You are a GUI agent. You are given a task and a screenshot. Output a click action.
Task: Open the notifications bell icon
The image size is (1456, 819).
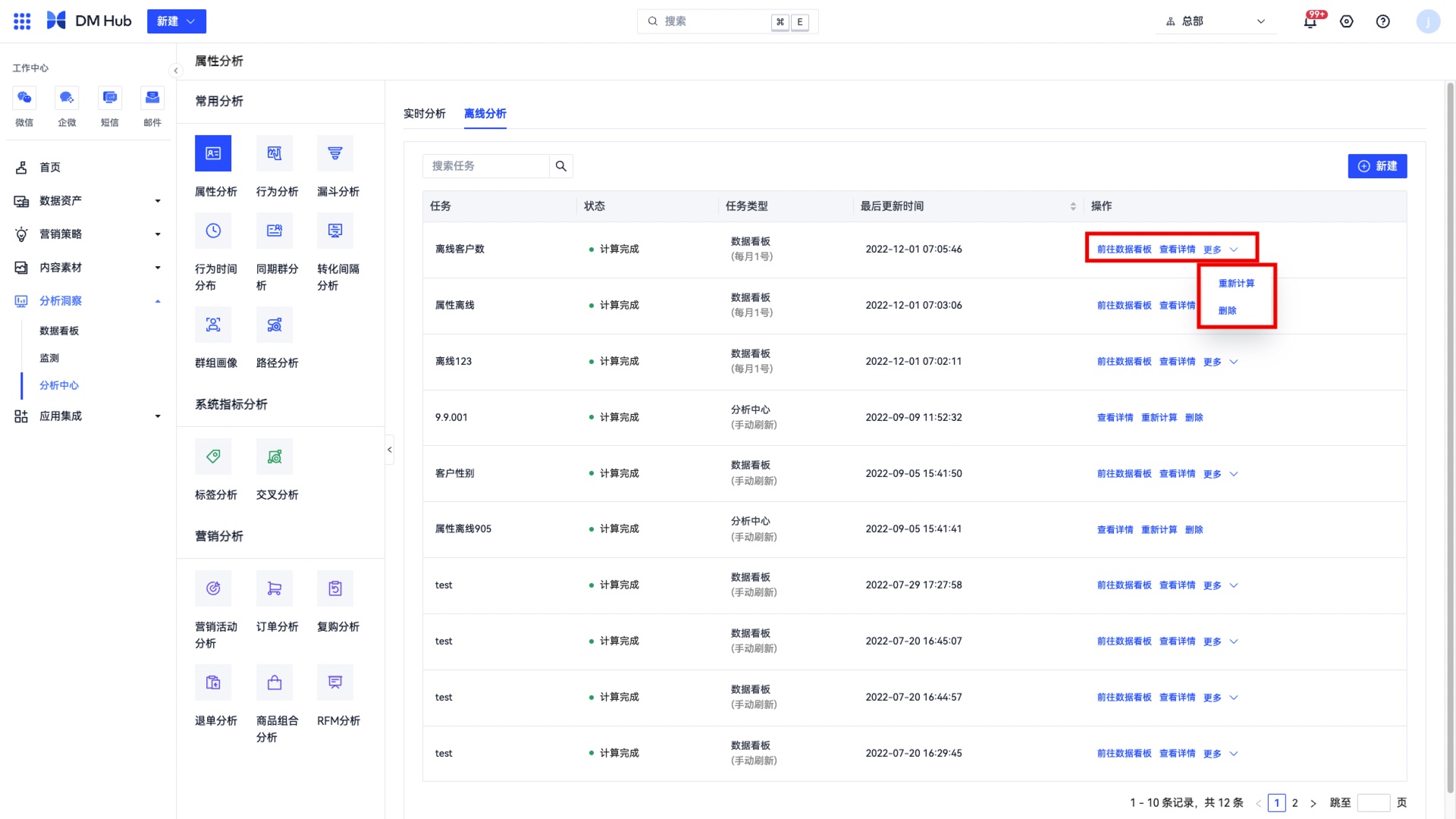[x=1310, y=21]
